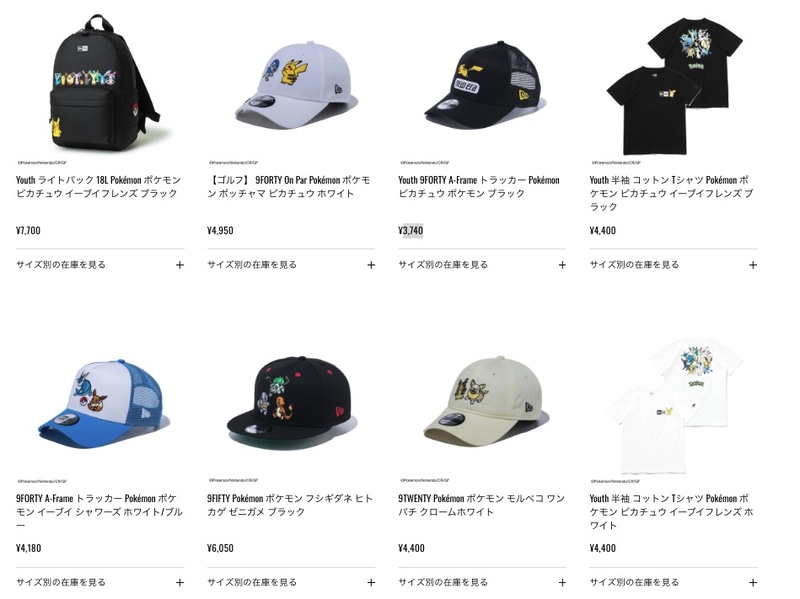This screenshot has height=599, width=800.
Task: Select the highlighted ¥3,740 price
Action: pyautogui.click(x=411, y=230)
